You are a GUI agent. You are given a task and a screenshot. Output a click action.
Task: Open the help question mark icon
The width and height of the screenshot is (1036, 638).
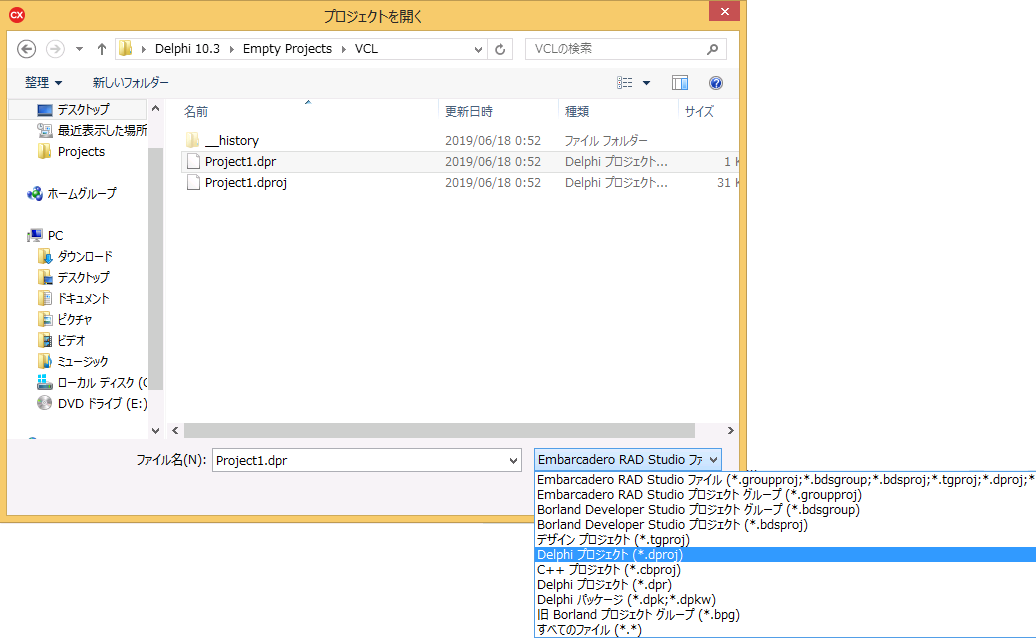(715, 82)
